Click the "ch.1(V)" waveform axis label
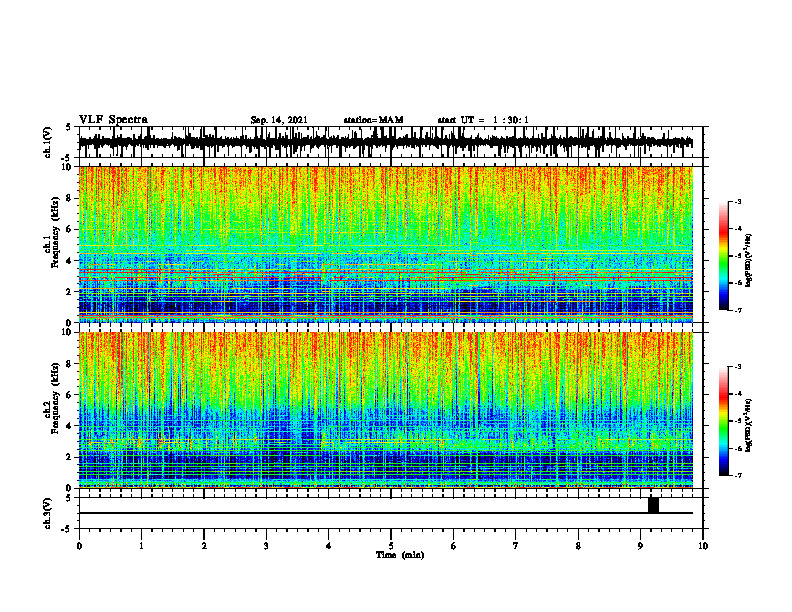Screen dimensions: 792x612 48,142
